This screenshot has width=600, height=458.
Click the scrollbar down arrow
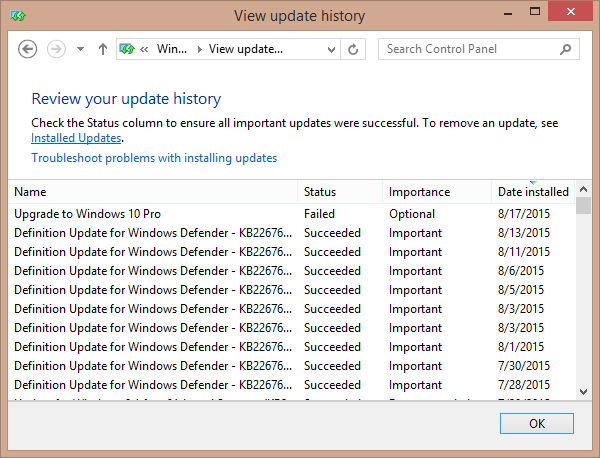tap(583, 392)
